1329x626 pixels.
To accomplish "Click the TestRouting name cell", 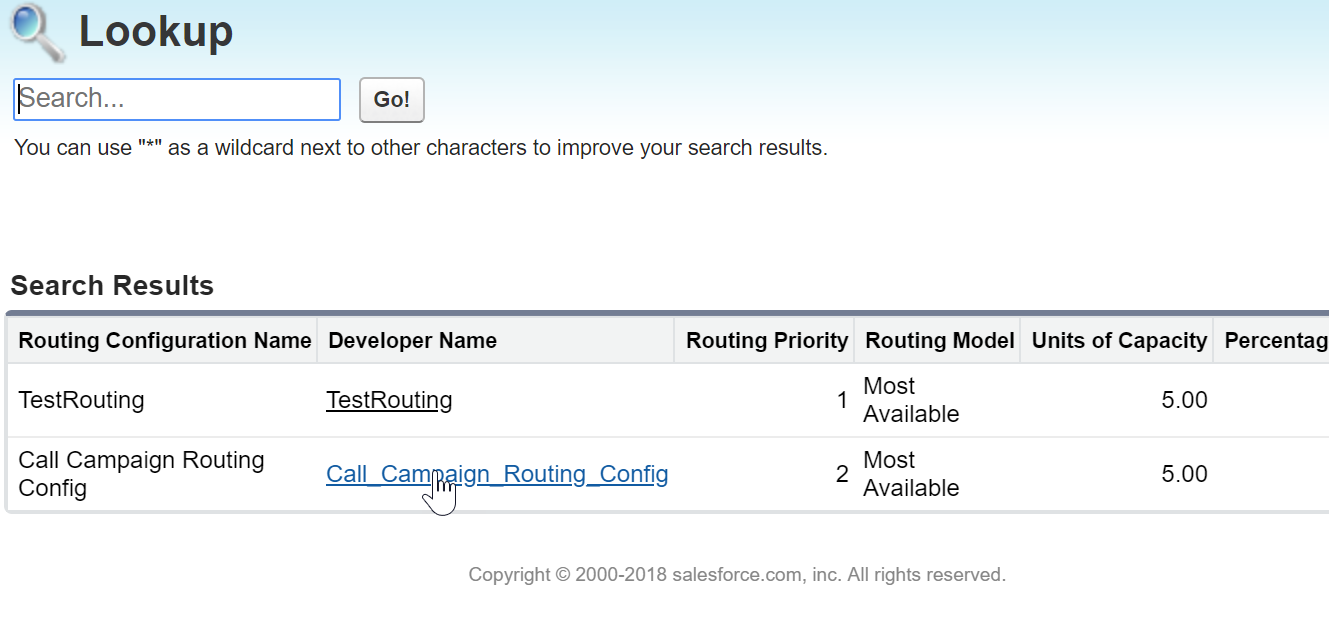I will (82, 400).
